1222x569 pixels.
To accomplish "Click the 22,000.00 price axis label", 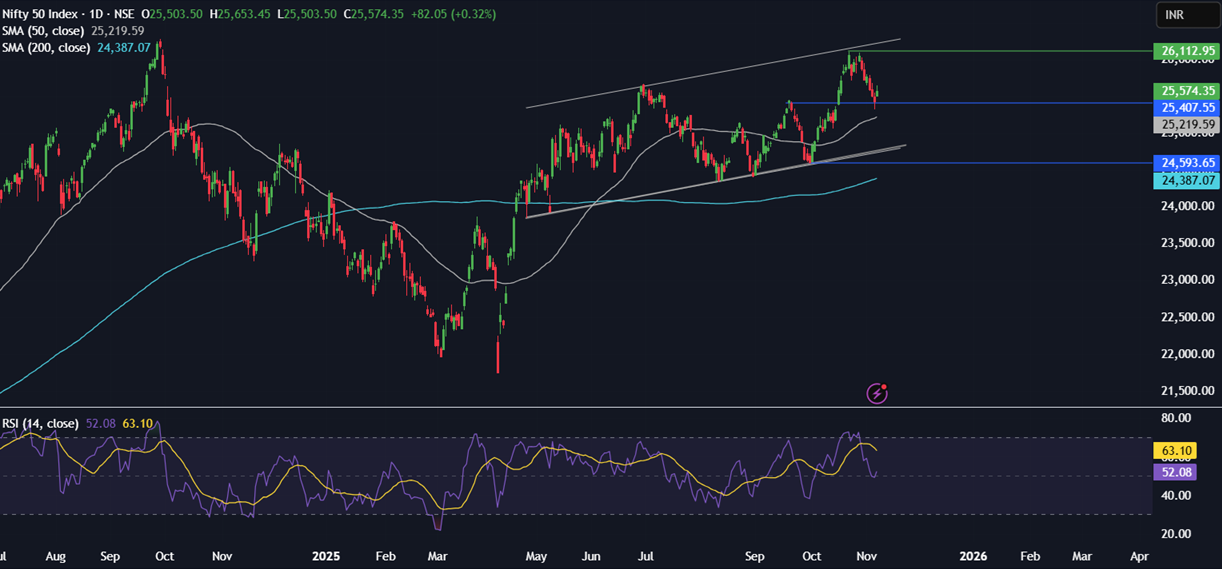I will pyautogui.click(x=1187, y=354).
